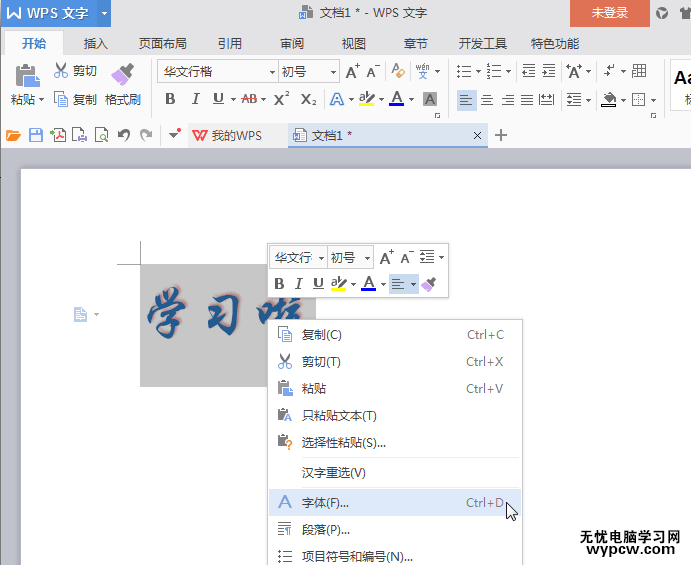This screenshot has height=565, width=691.
Task: Switch to the 插入 ribbon tab
Action: [x=96, y=44]
